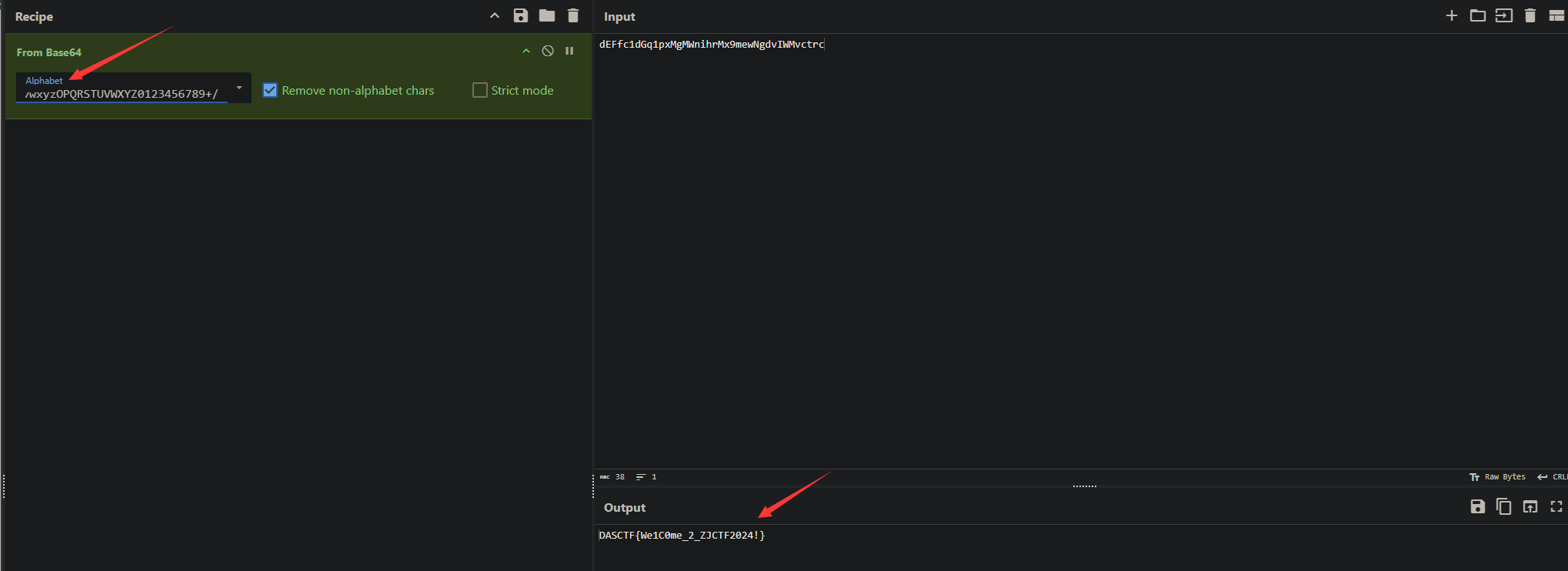Copy output to clipboard

point(1503,506)
